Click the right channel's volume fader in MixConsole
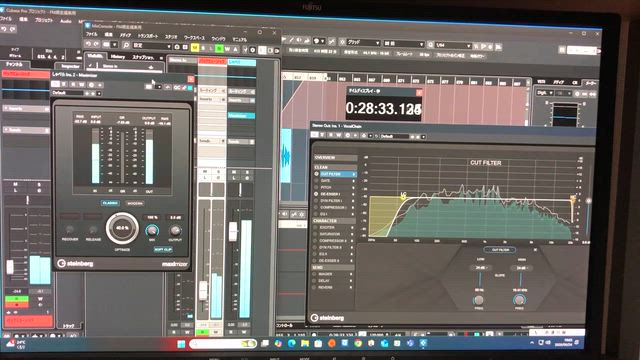This screenshot has width=640, height=360. pyautogui.click(x=233, y=231)
